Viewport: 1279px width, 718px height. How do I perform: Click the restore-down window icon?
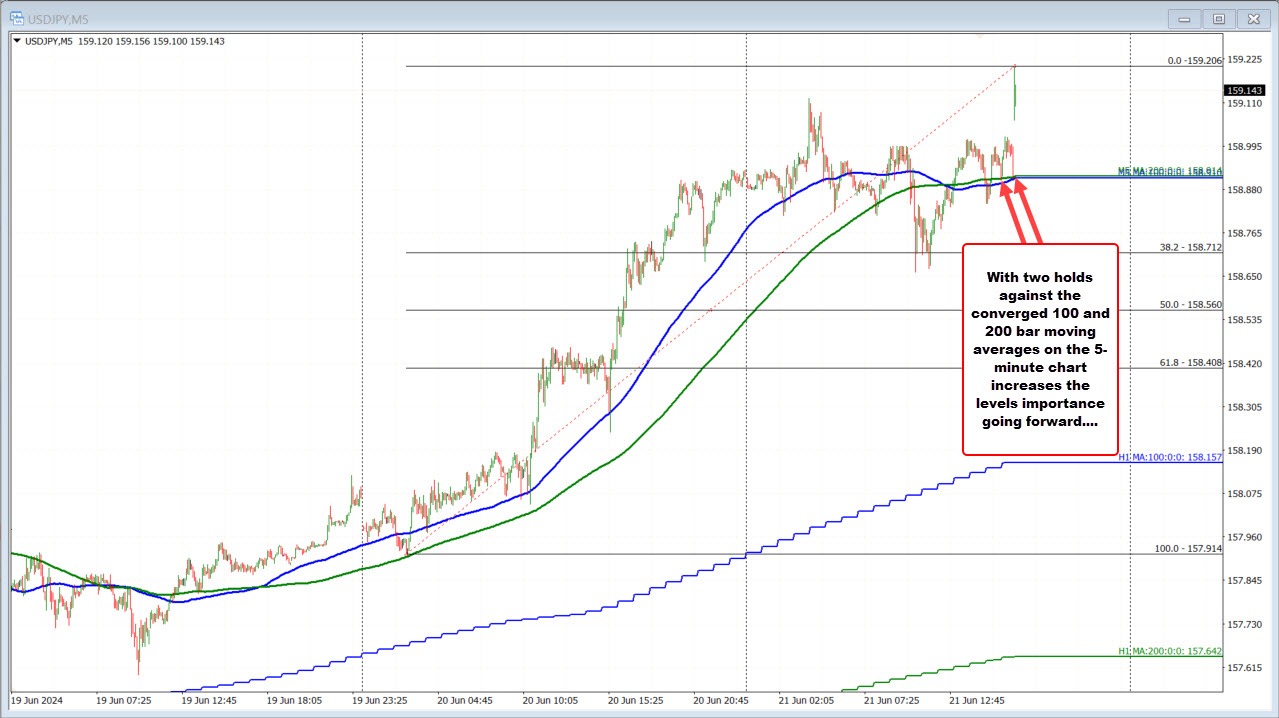(x=1218, y=18)
